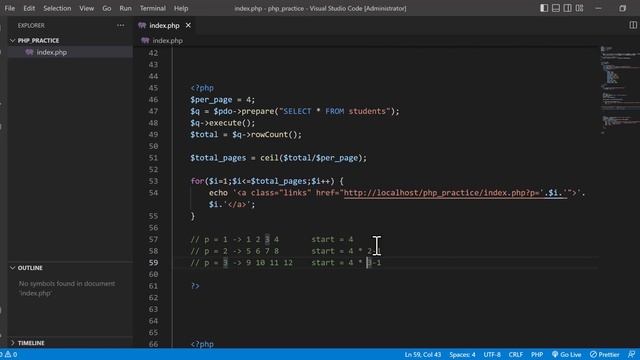Open the Selection menu
Screen dimensions: 640x360
pyautogui.click(x=57, y=8)
